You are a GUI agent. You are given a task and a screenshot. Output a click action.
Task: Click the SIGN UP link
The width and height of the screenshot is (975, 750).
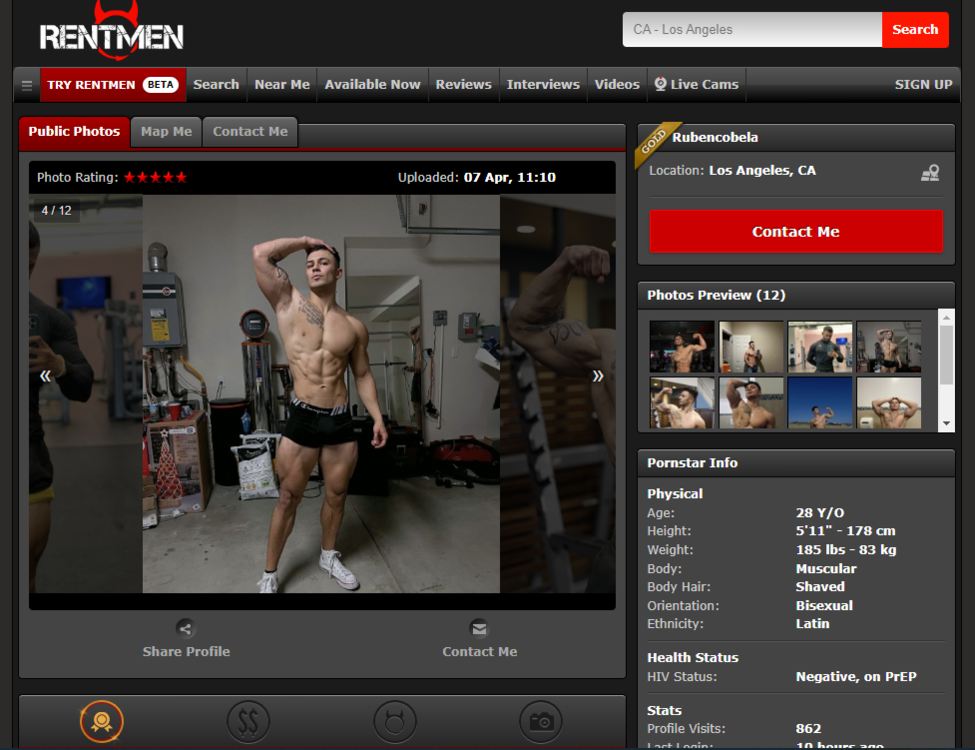923,85
